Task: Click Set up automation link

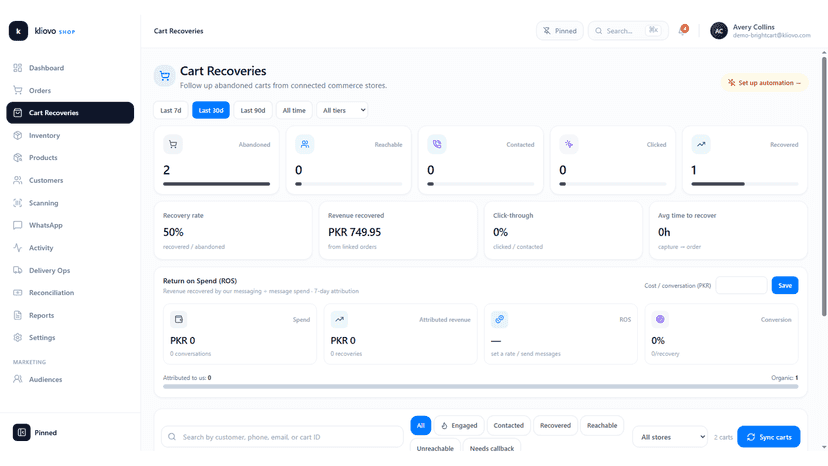Action: pyautogui.click(x=765, y=82)
